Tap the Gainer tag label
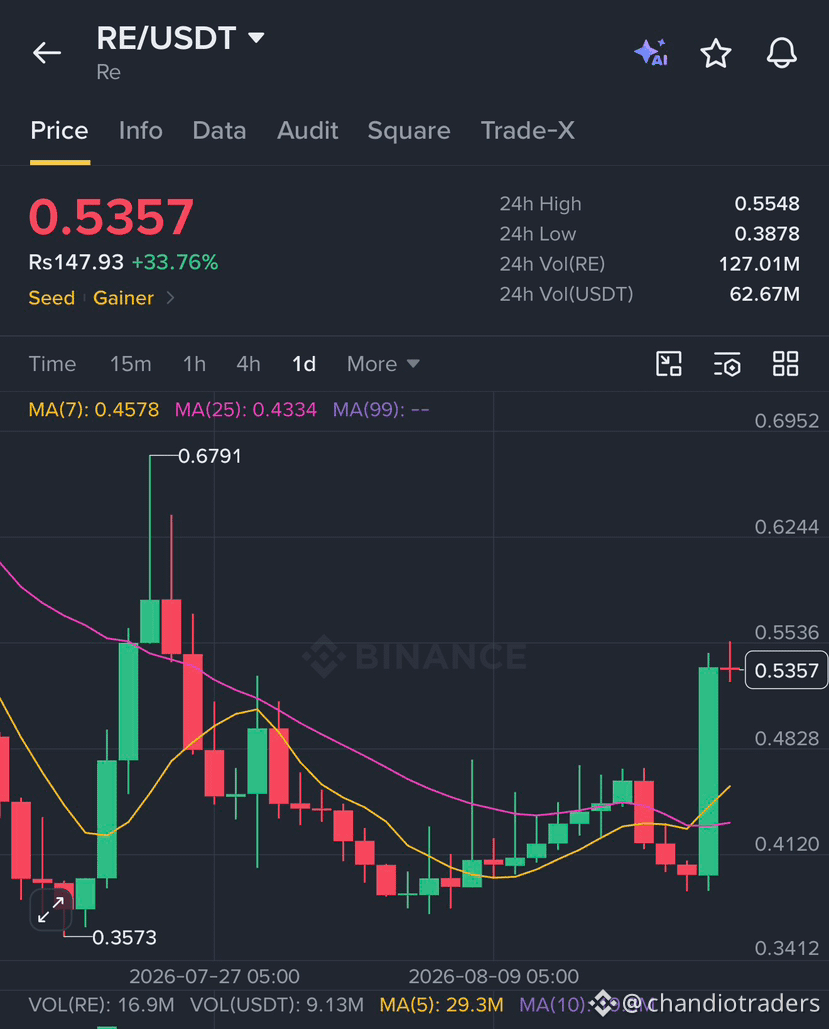This screenshot has width=829, height=1029. pos(123,298)
